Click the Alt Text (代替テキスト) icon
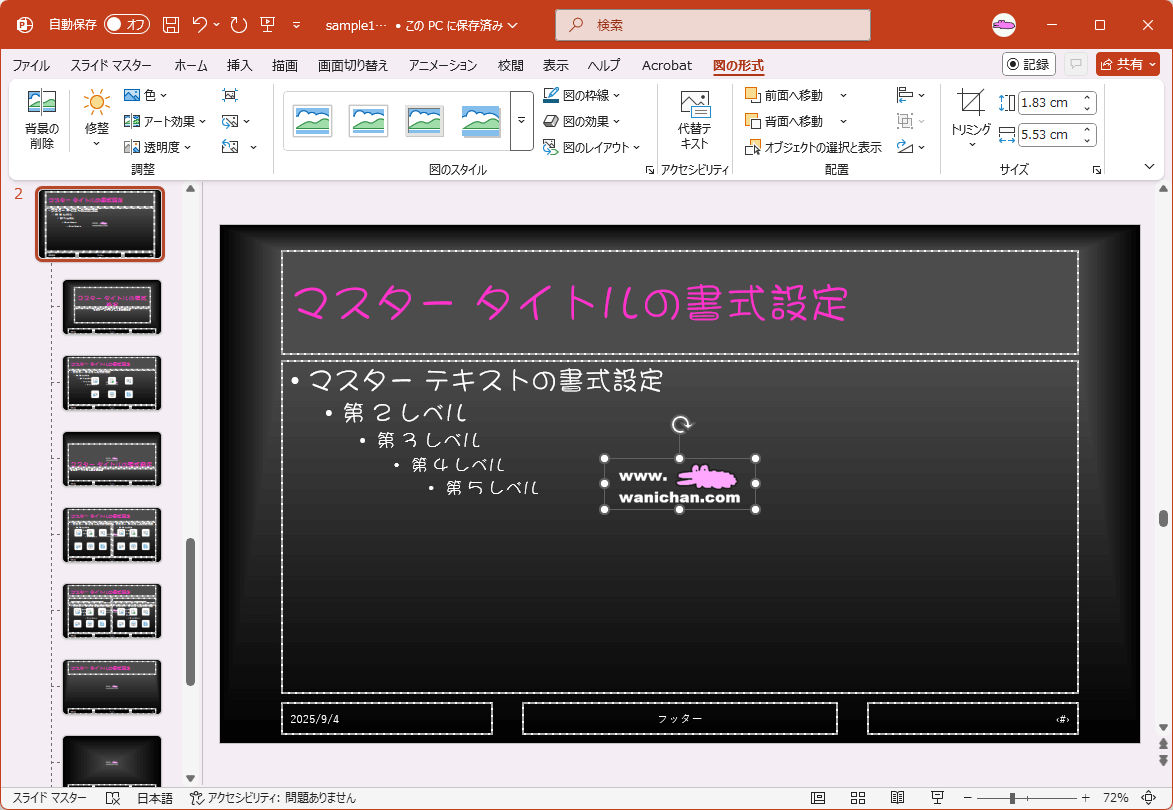The width and height of the screenshot is (1173, 810). tap(695, 103)
